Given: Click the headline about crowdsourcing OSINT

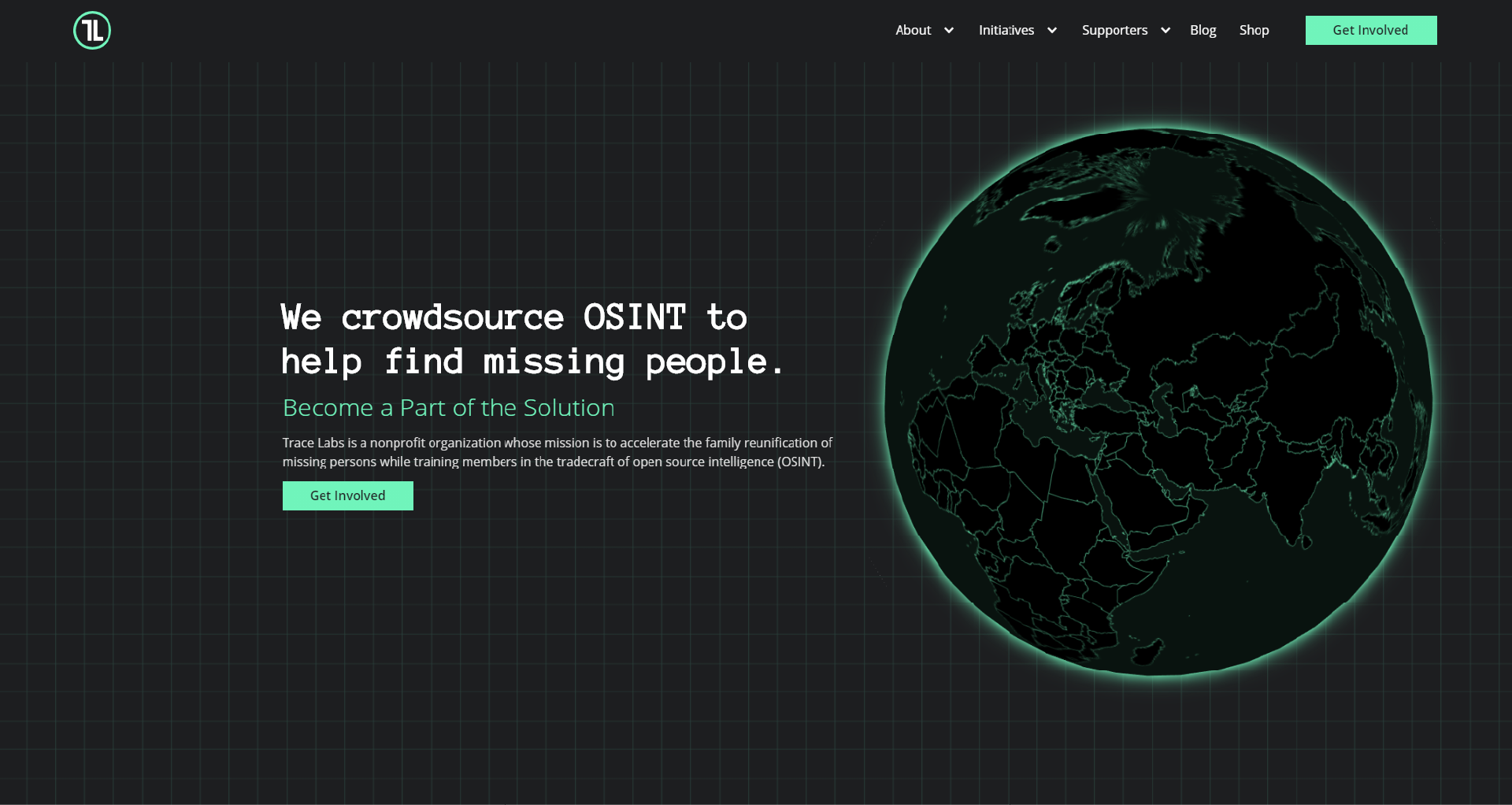Looking at the screenshot, I should tap(532, 339).
